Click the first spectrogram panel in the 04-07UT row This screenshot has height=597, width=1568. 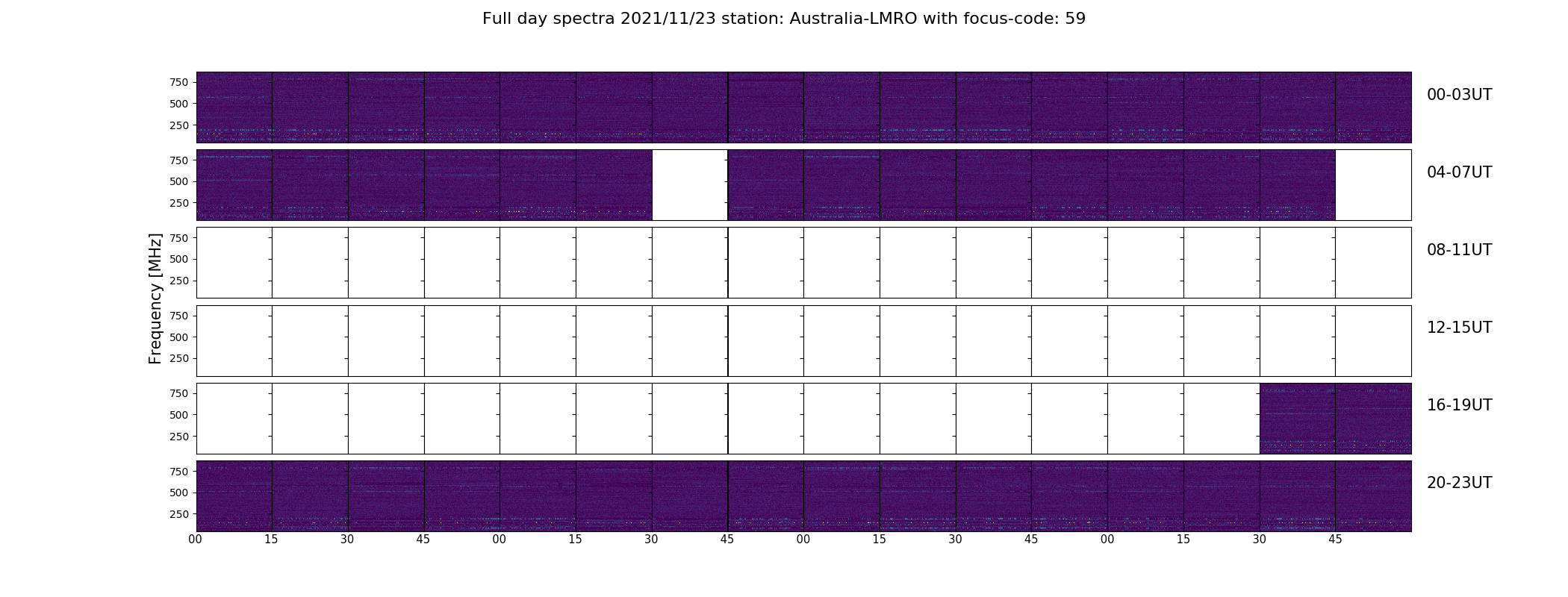[234, 185]
